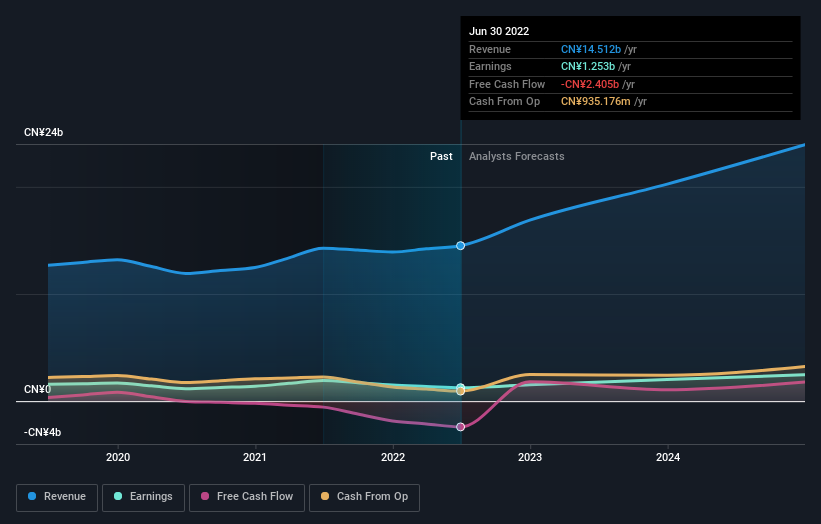Click the Earnings row label in tooltip
This screenshot has height=524, width=821.
click(x=490, y=66)
